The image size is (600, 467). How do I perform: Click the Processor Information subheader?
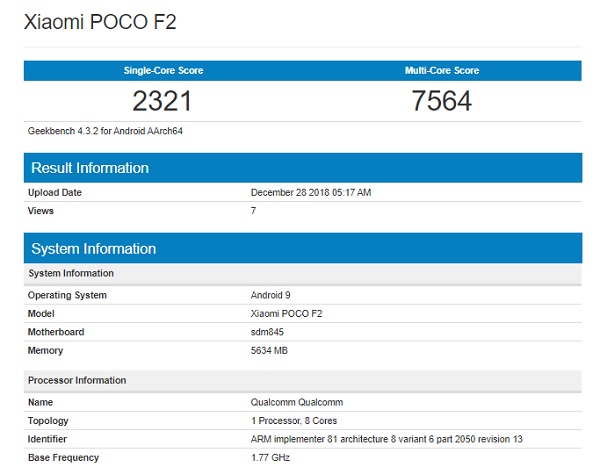(303, 380)
